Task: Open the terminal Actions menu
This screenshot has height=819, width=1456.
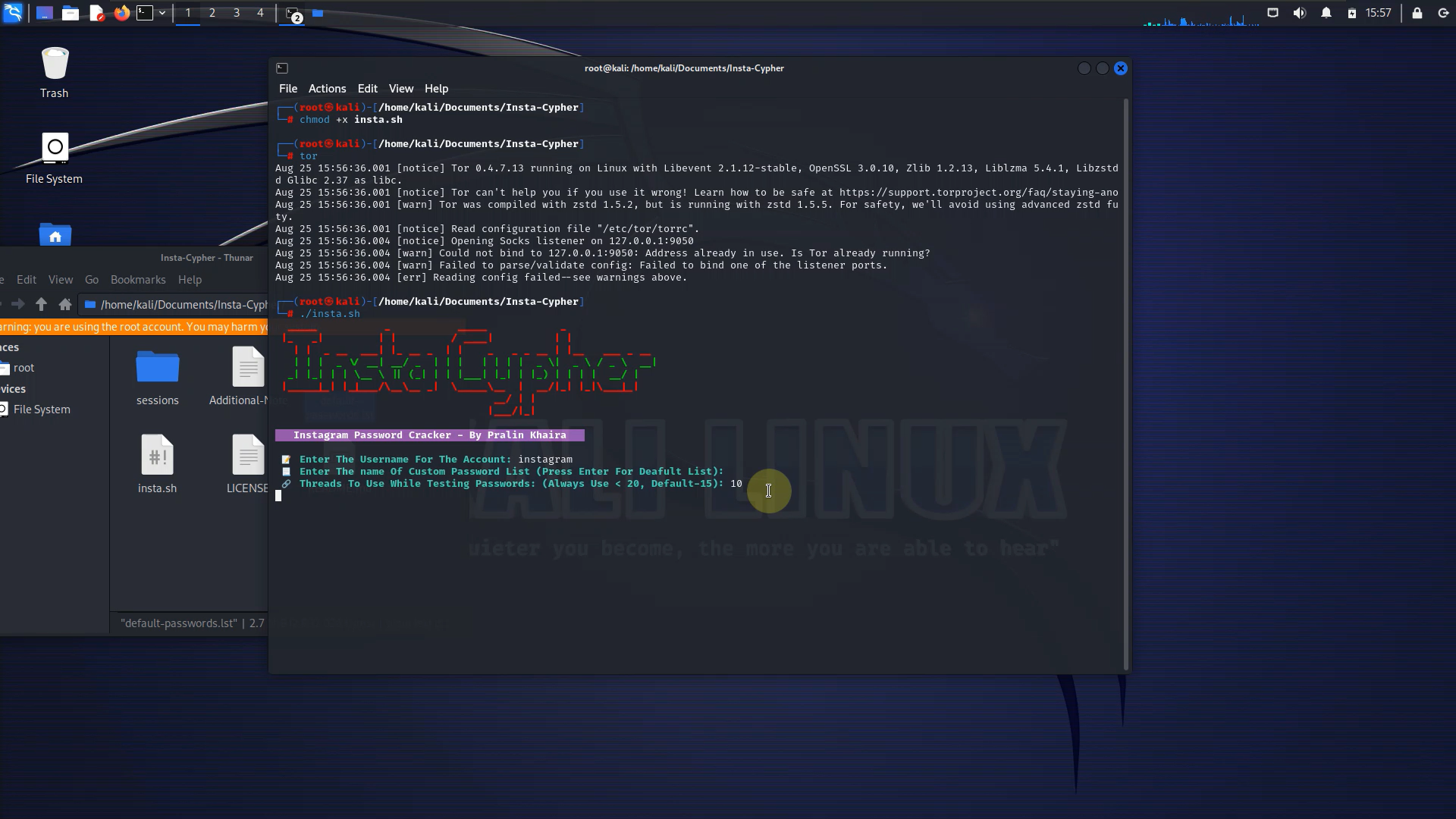Action: click(x=327, y=89)
